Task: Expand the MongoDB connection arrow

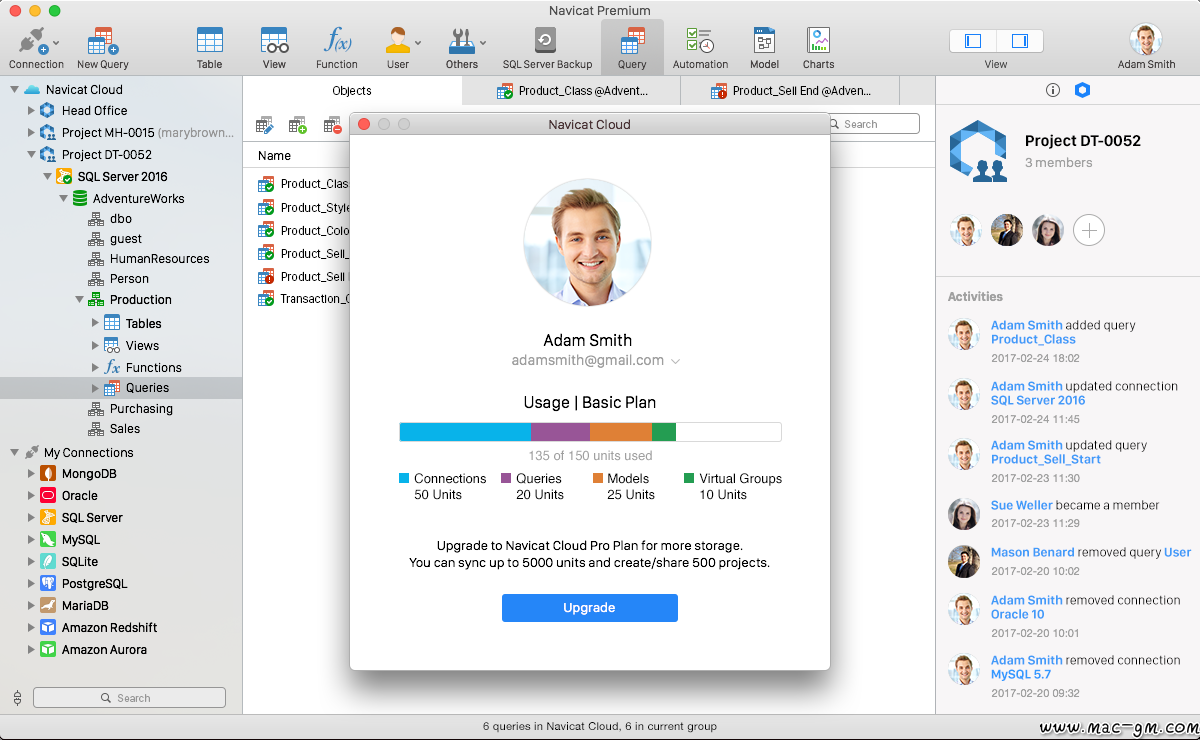Action: [31, 474]
